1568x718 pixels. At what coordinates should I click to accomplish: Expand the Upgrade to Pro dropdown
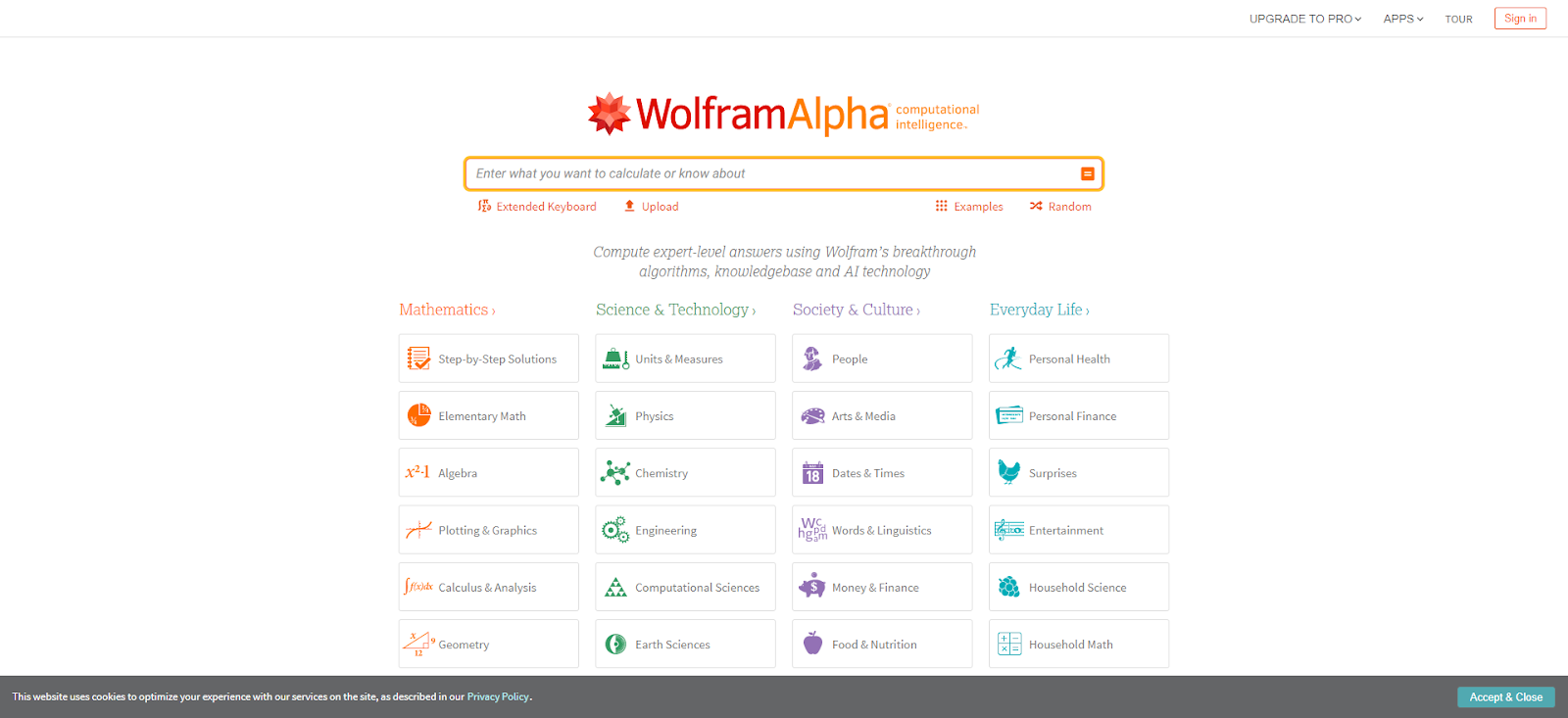(x=1305, y=19)
